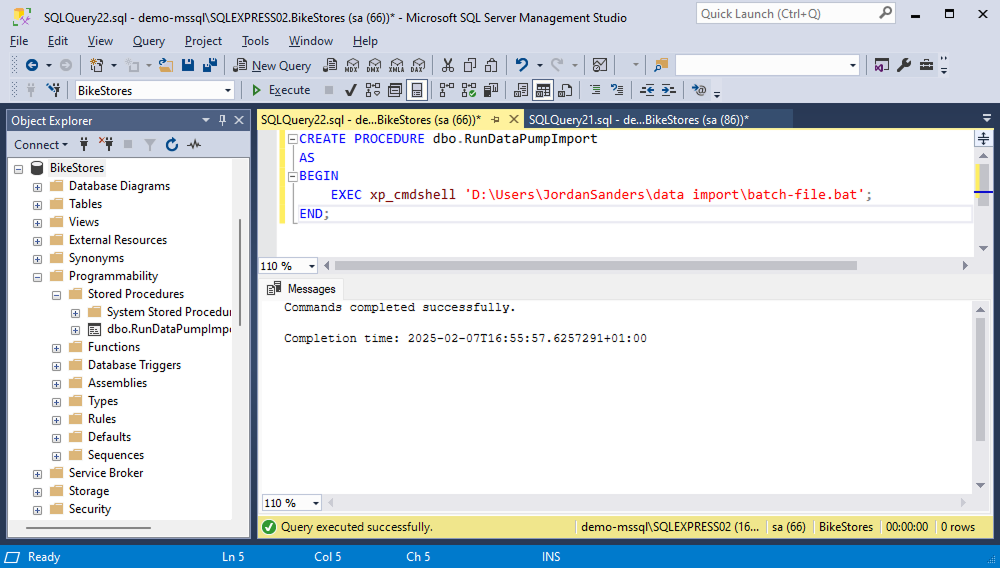Toggle auto-hide pin on Object Explorer
This screenshot has height=568, width=1000.
(223, 120)
